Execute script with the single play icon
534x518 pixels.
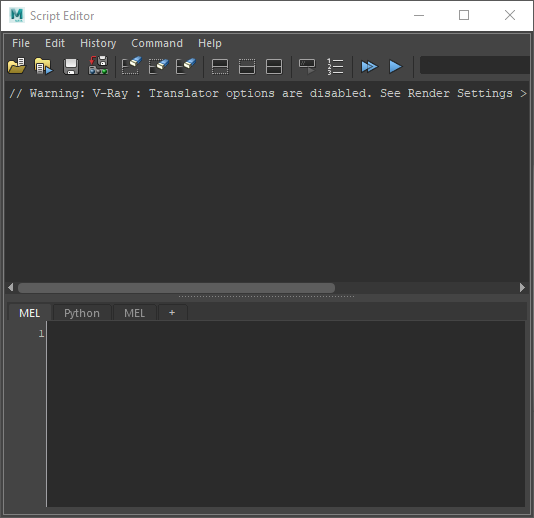[395, 66]
